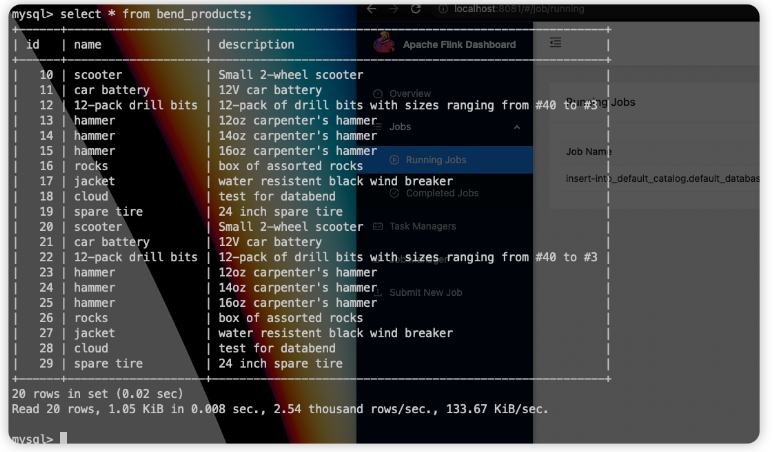Click 'water resistent black wind breaker' in row 27

click(335, 333)
